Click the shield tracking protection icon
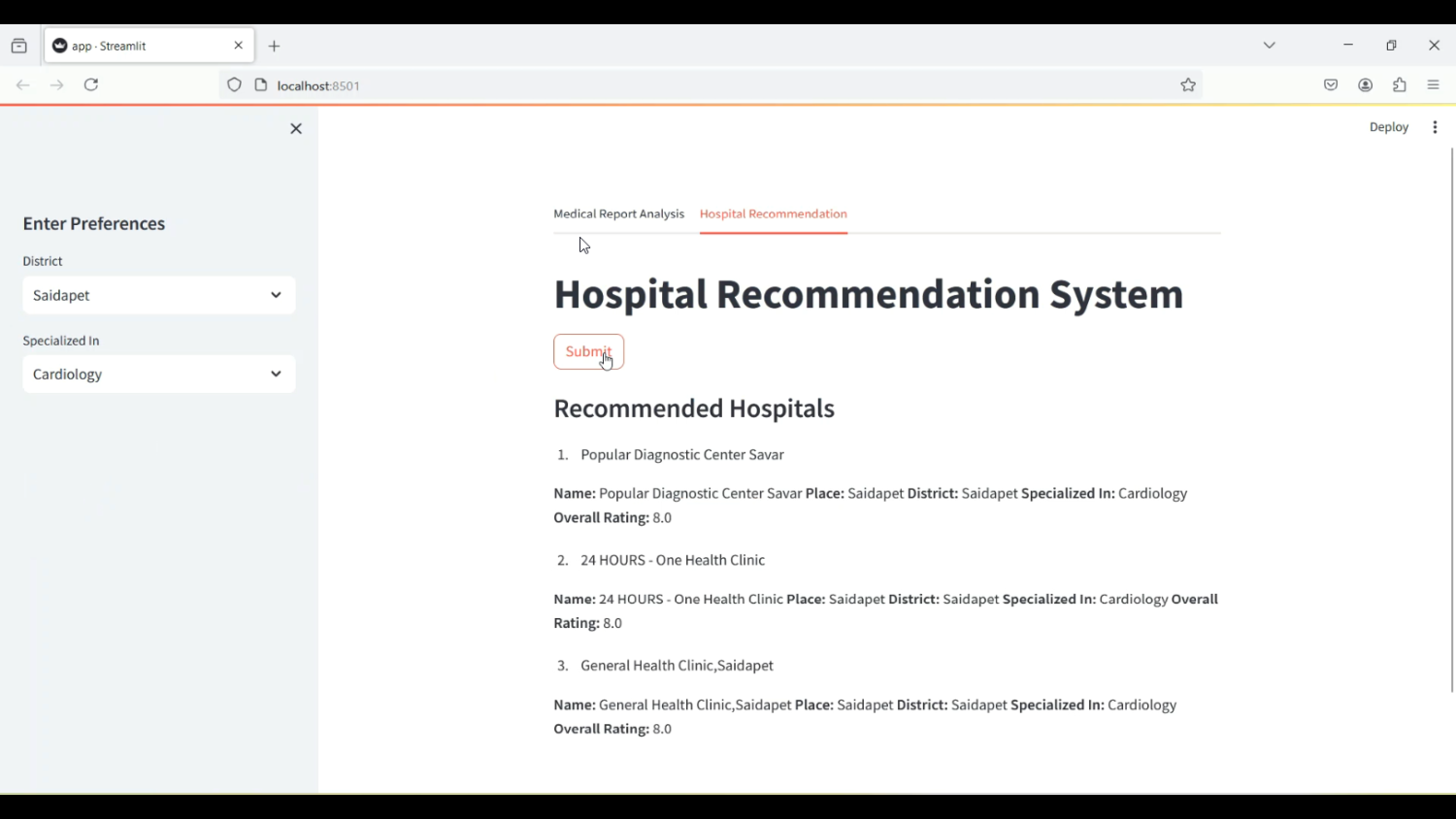This screenshot has width=1456, height=819. (234, 84)
